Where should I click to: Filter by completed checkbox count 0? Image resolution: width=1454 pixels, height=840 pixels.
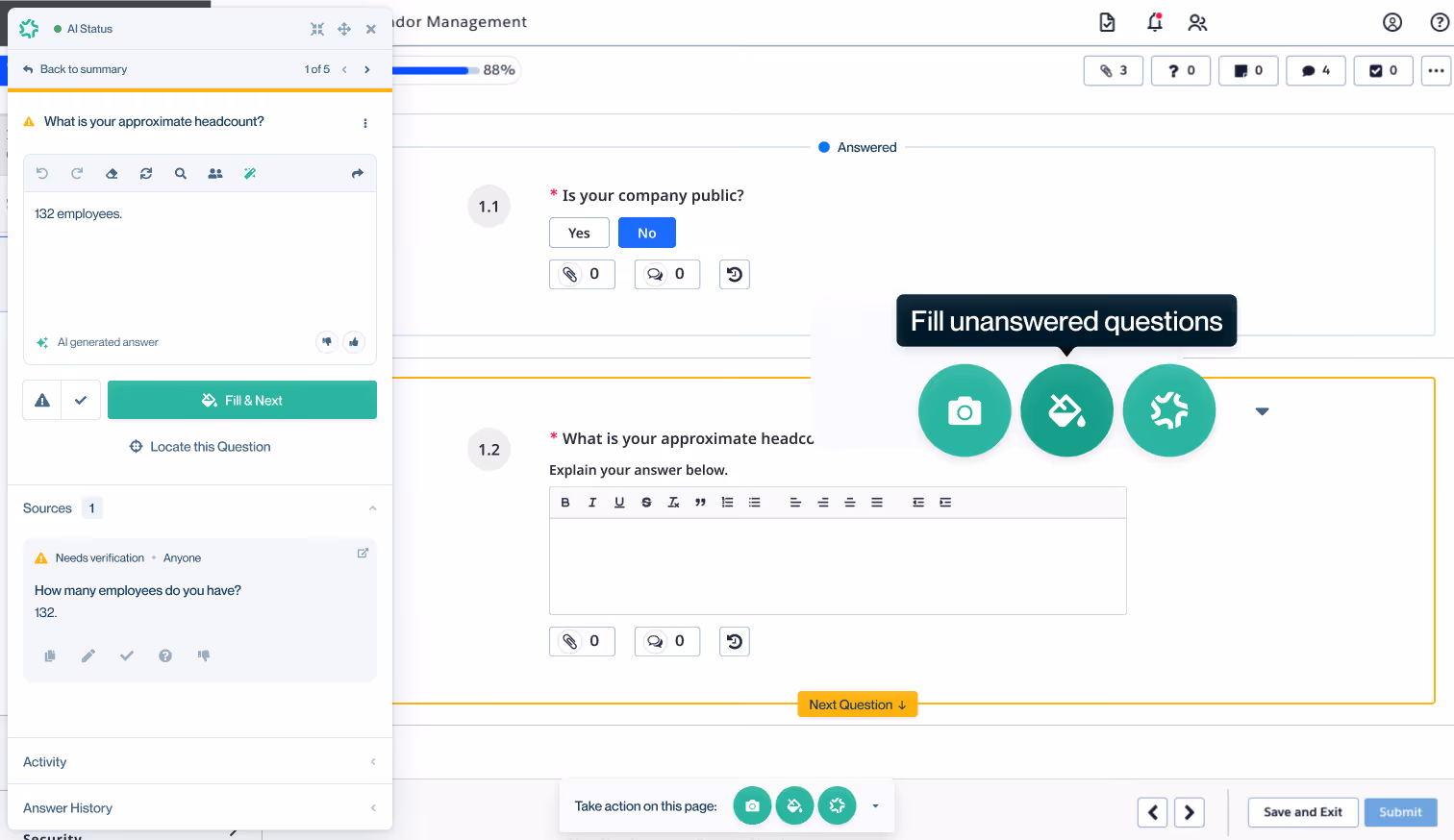click(x=1384, y=70)
